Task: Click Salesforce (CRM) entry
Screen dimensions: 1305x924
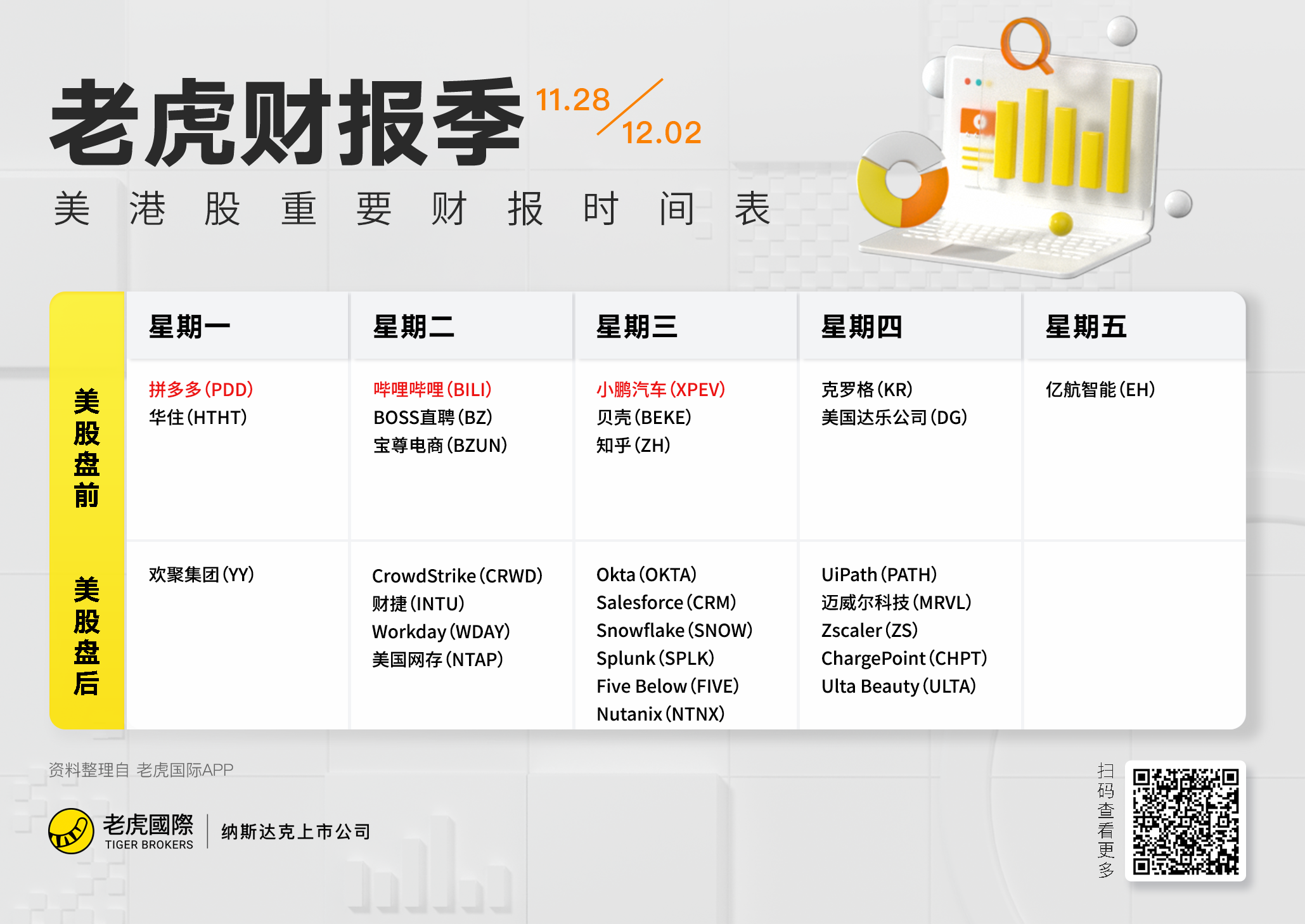Action: click(x=666, y=602)
